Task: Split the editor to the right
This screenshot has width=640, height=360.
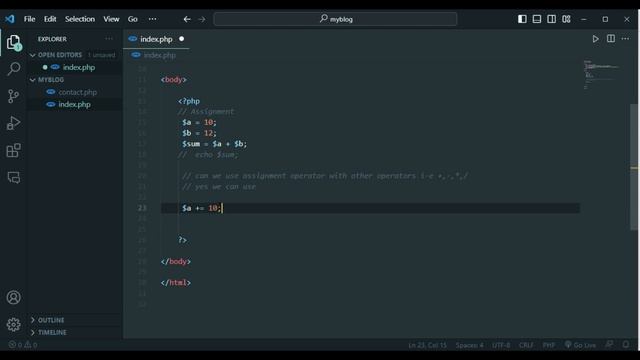Action: pyautogui.click(x=611, y=39)
